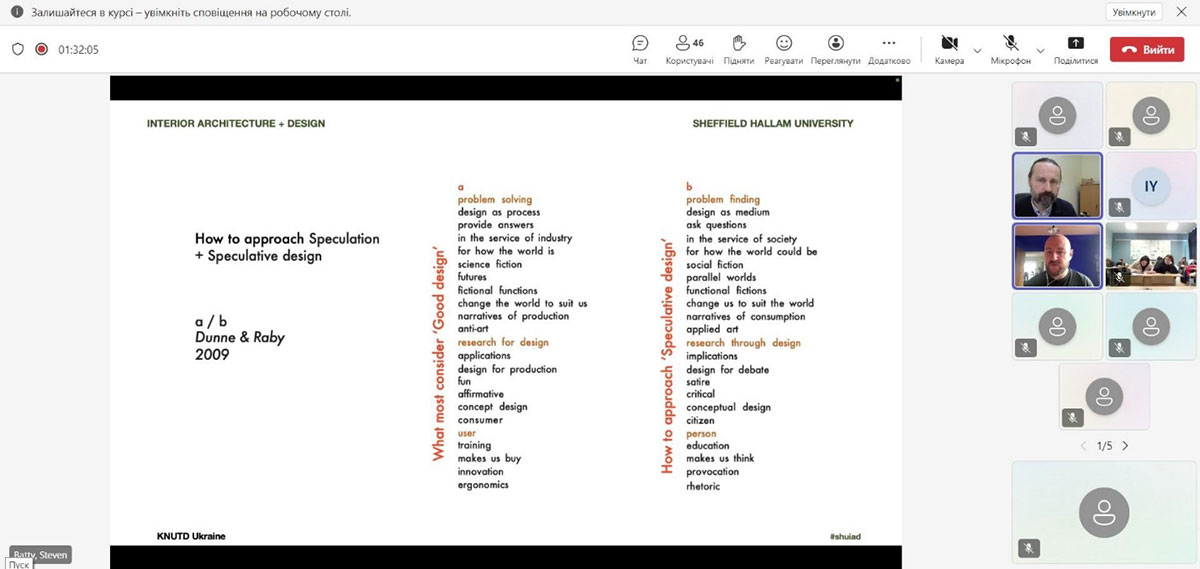This screenshot has width=1200, height=569.
Task: Show the participants list (Користувачі 46)
Action: tap(689, 49)
